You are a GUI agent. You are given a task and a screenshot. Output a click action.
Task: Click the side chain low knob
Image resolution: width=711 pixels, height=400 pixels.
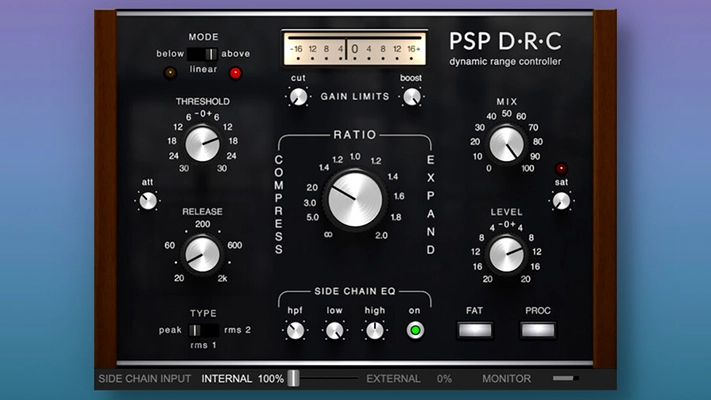click(335, 330)
